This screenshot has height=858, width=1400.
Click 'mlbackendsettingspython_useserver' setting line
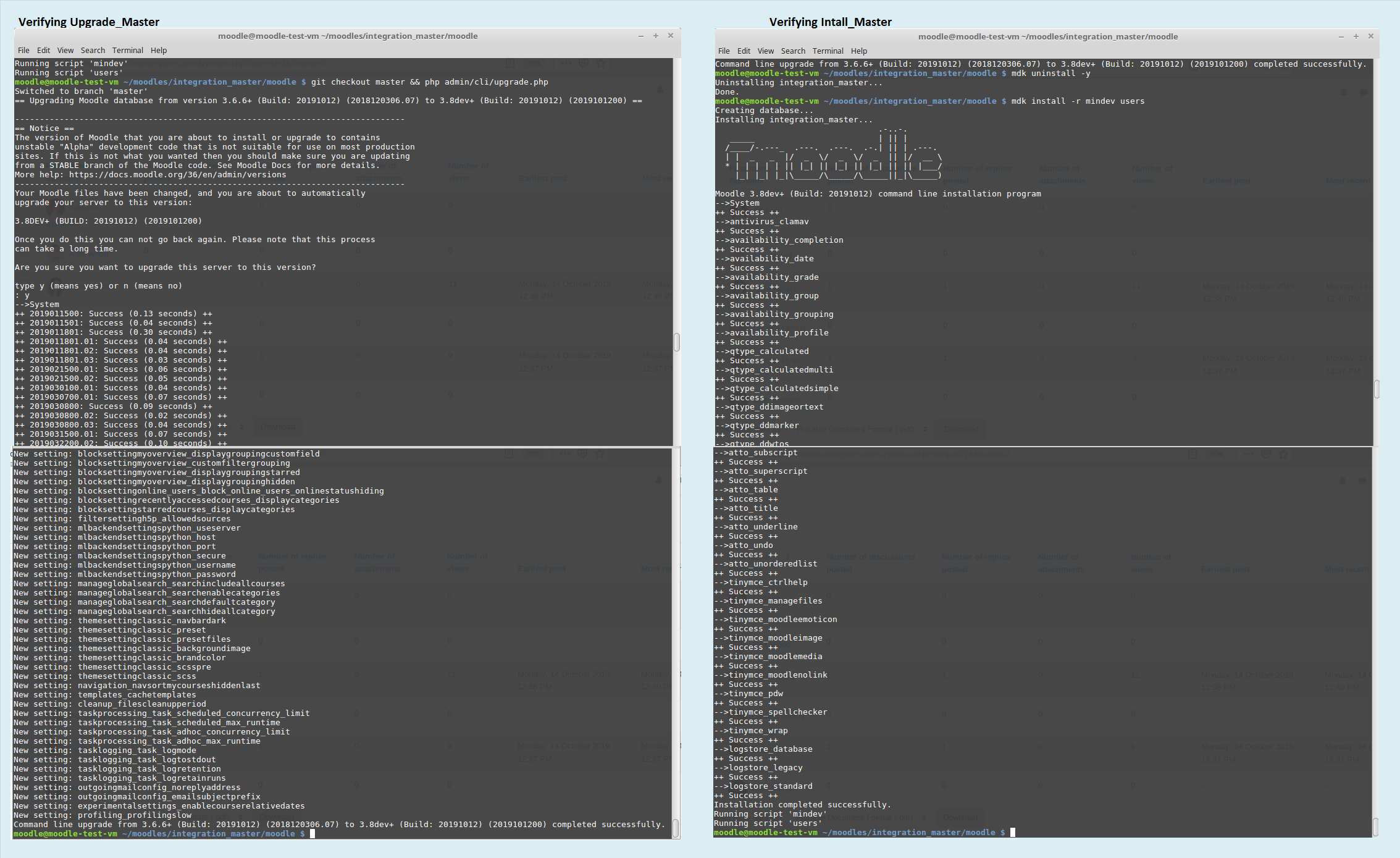(127, 528)
